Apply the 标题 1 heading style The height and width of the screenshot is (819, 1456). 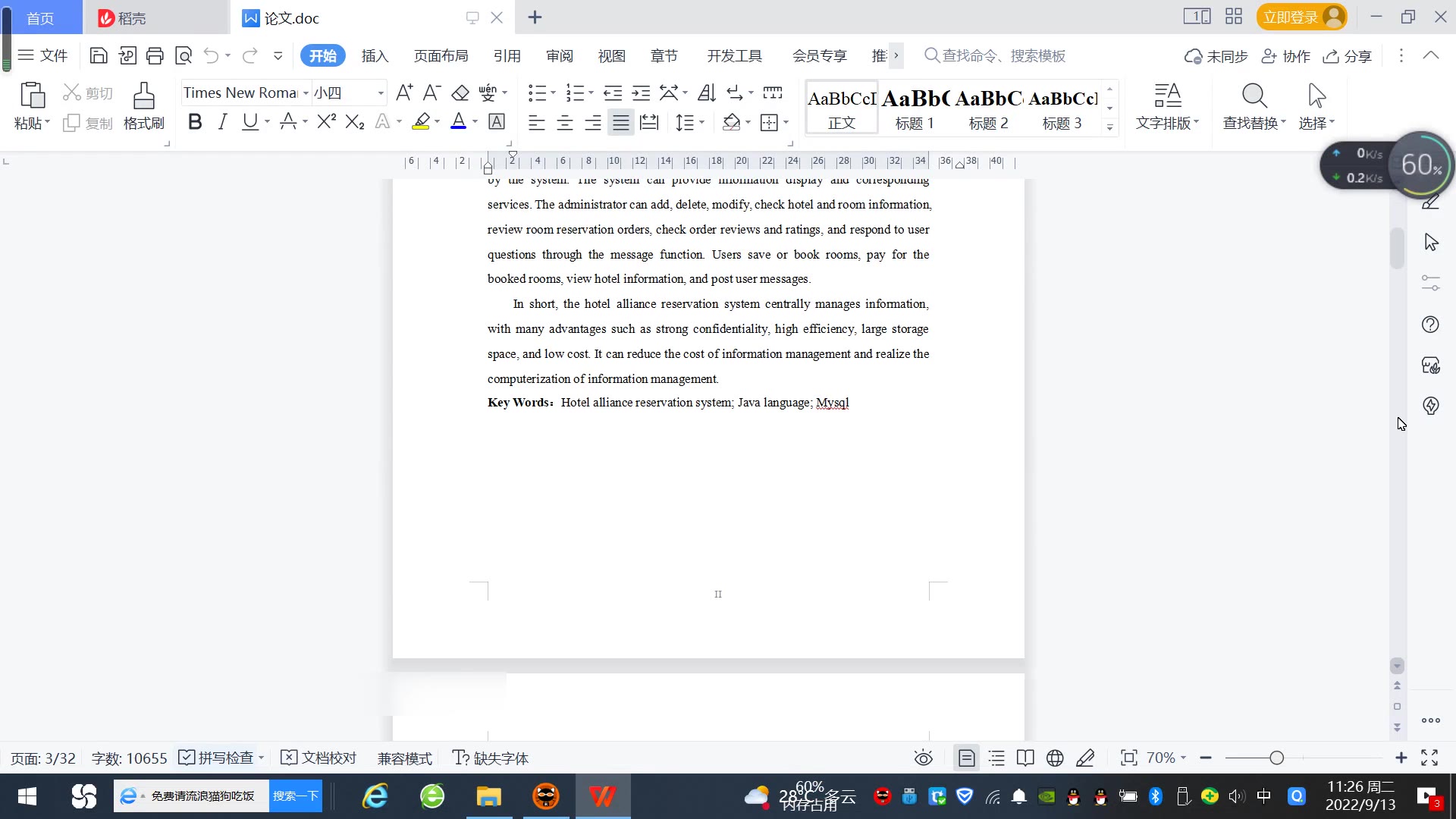(915, 108)
